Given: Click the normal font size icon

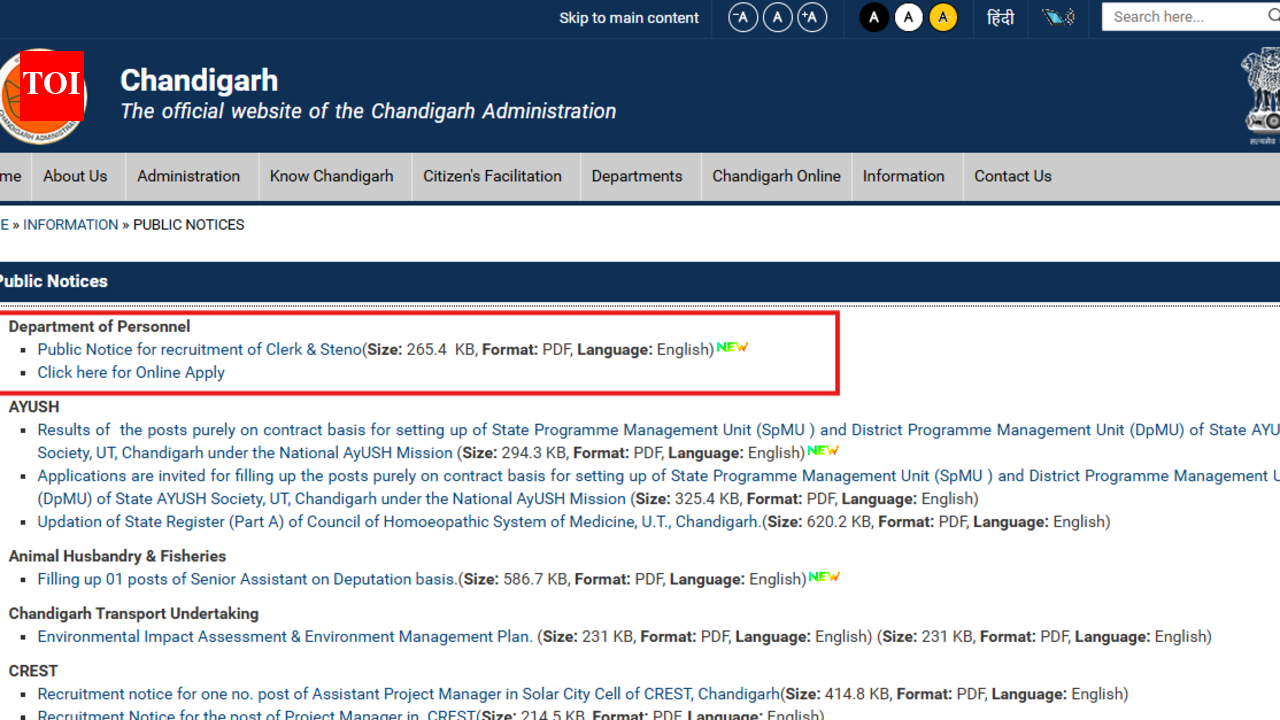Looking at the screenshot, I should point(777,18).
